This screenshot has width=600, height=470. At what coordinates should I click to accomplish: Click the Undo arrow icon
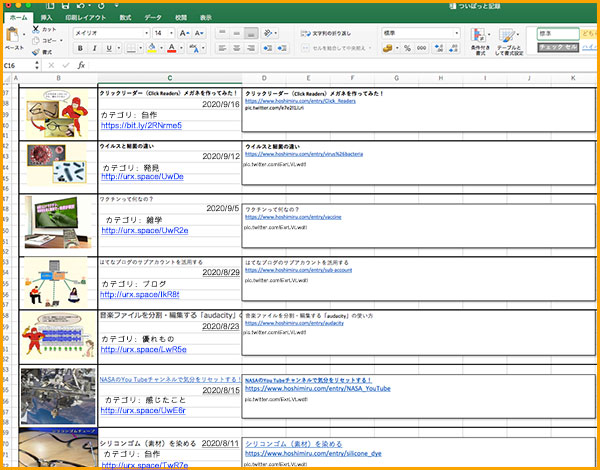coord(80,6)
